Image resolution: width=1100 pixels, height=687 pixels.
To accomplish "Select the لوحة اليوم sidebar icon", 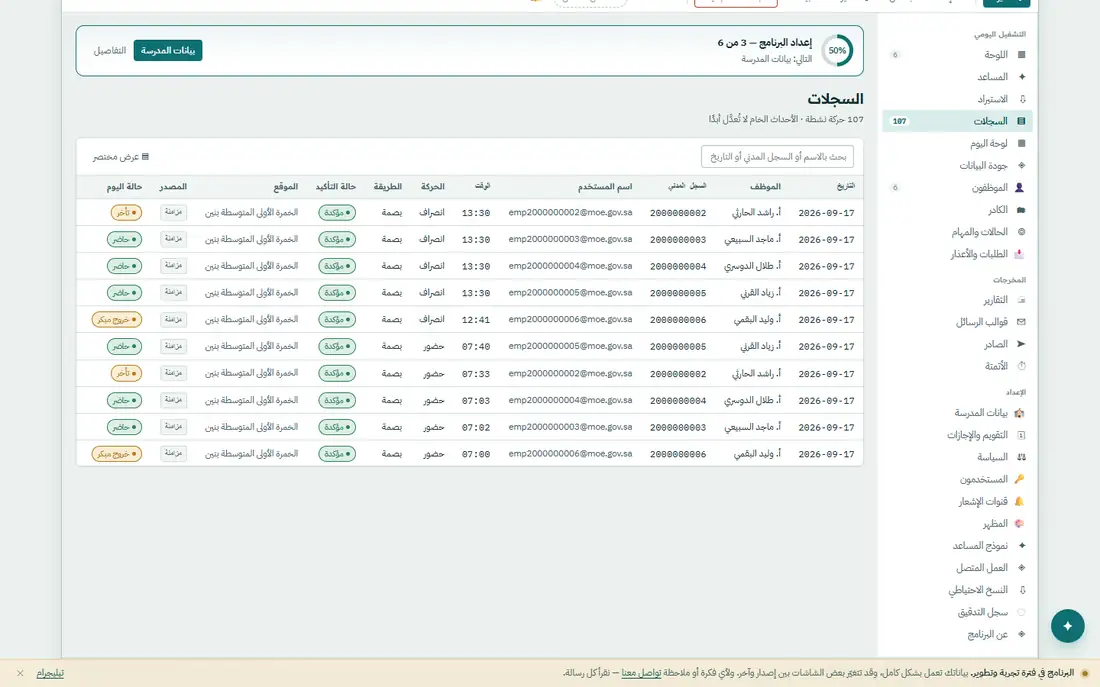I will 1021,143.
